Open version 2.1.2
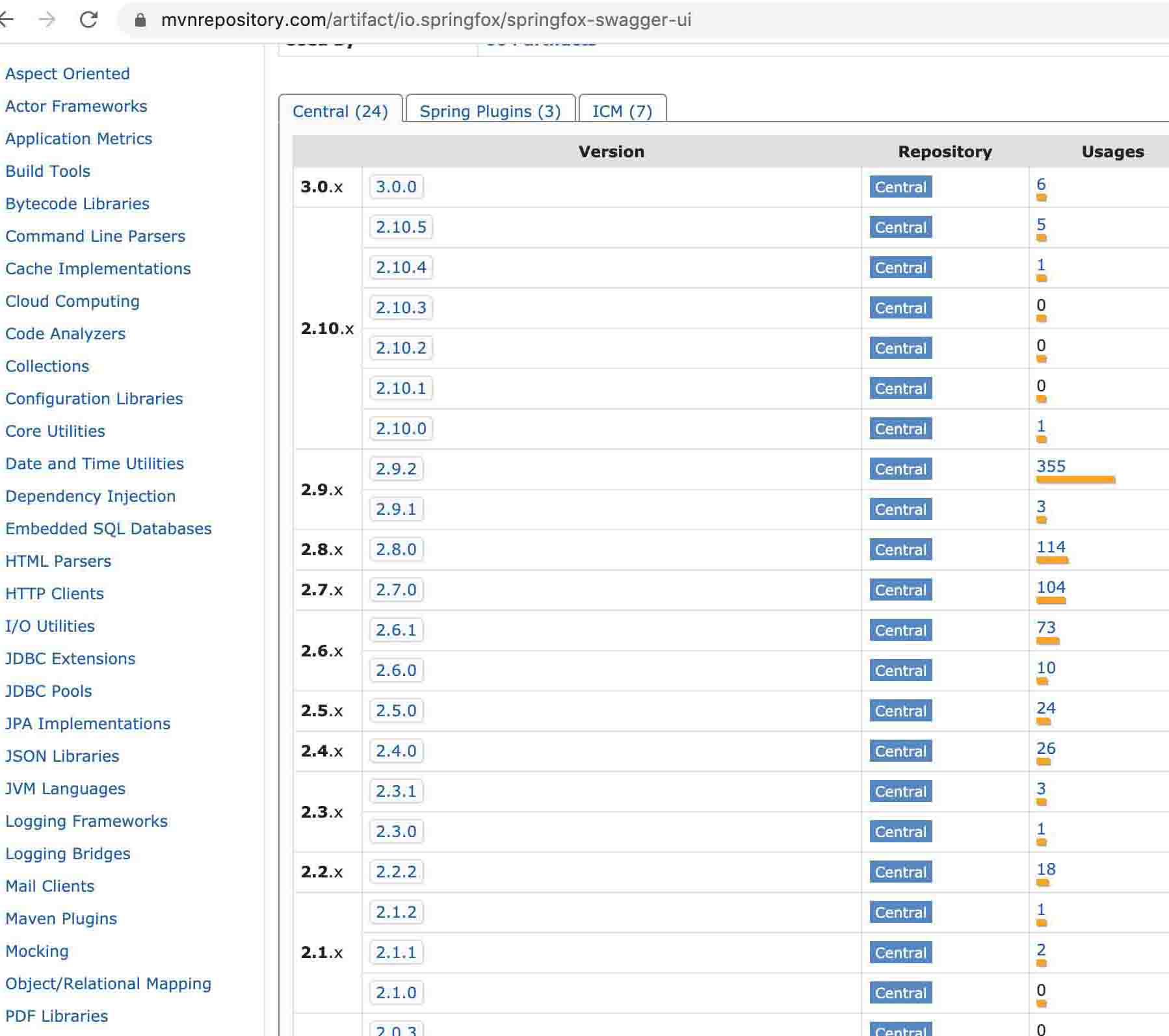The width and height of the screenshot is (1169, 1036). click(x=396, y=912)
